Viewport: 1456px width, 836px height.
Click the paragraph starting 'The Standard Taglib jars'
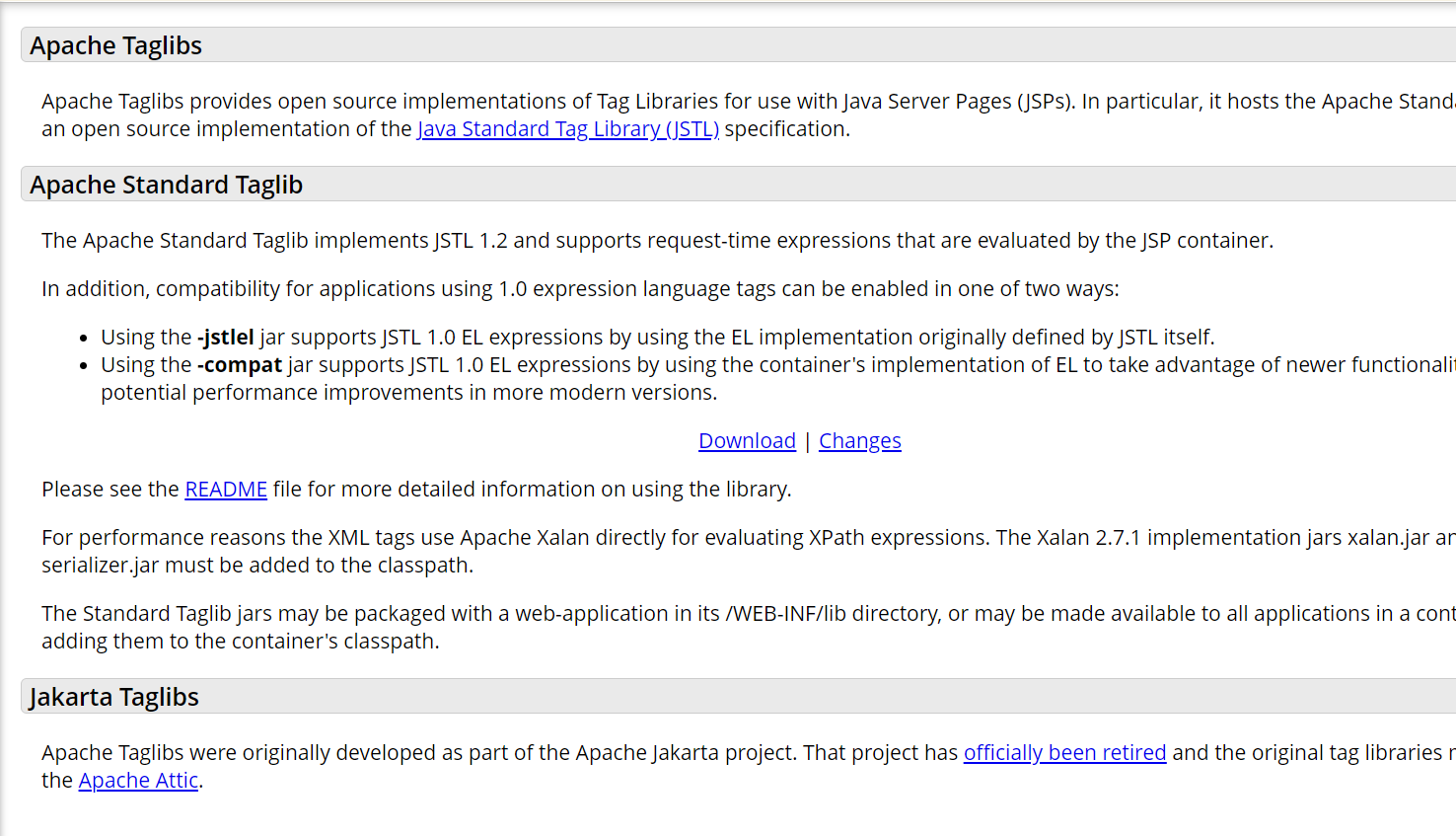tap(749, 628)
